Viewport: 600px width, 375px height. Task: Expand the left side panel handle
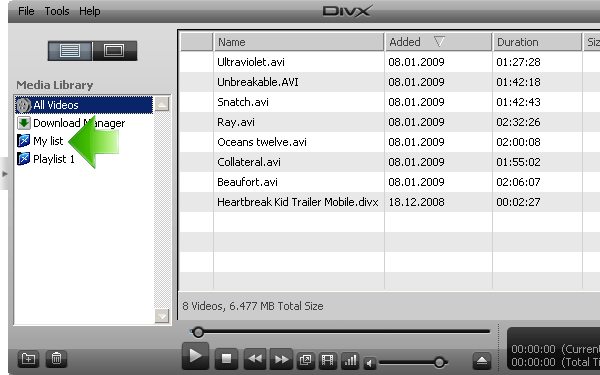[4, 174]
